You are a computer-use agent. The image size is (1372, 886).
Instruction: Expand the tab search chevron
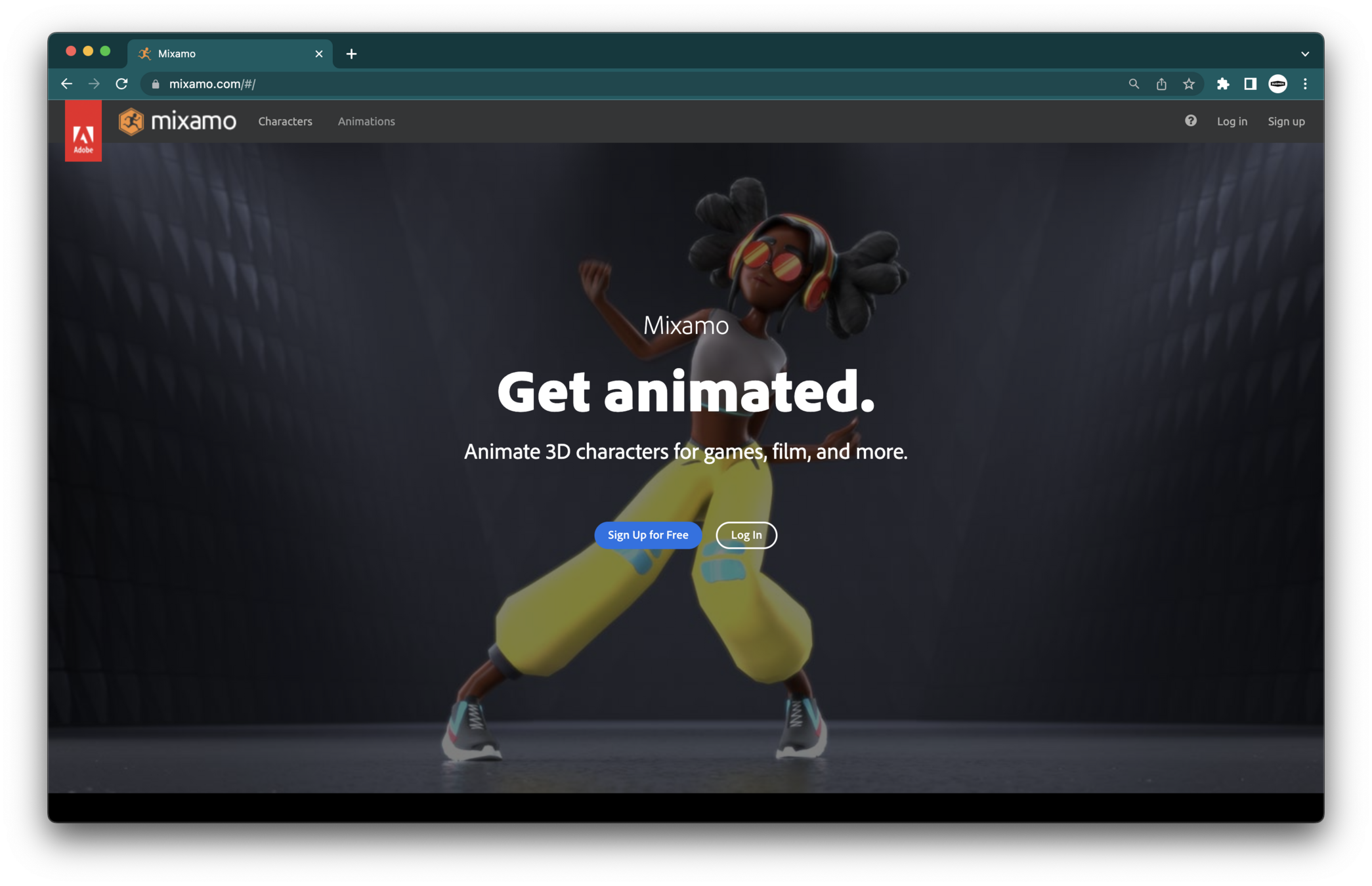coord(1304,54)
